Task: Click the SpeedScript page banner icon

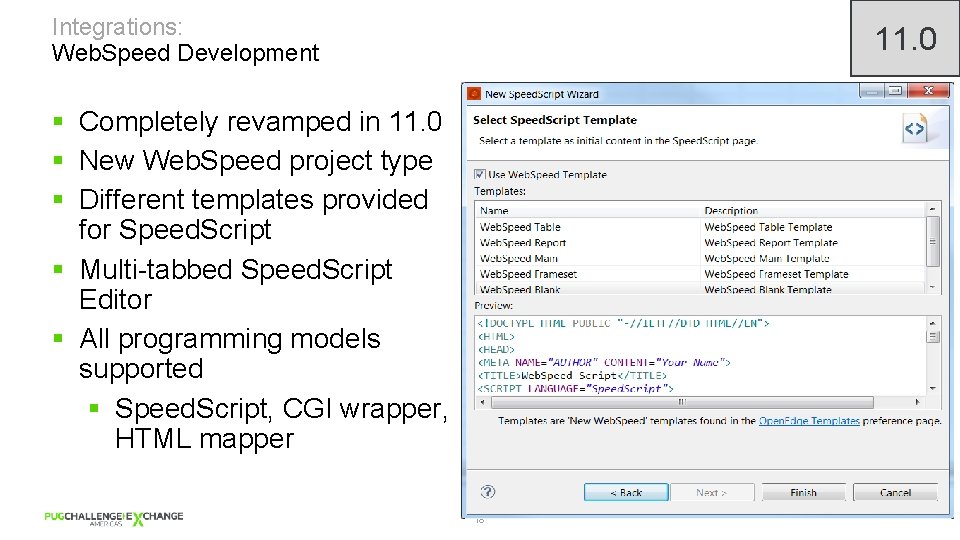Action: (915, 129)
